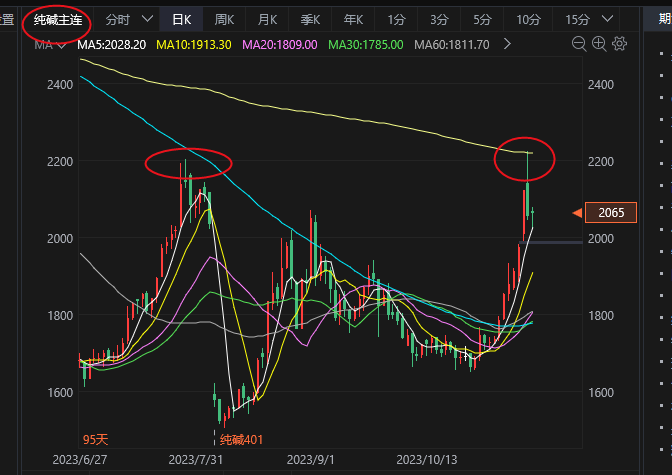Screen dimensions: 672x475
Task: Switch to 15分 minute chart
Action: coord(577,19)
